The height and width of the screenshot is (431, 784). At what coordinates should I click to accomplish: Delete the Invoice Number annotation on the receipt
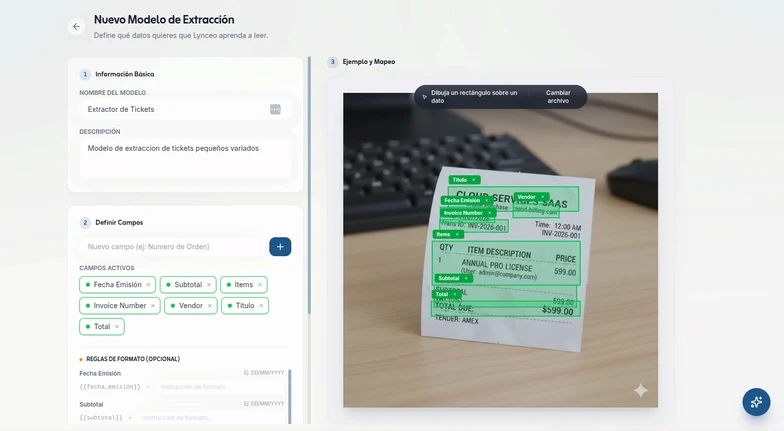(490, 213)
